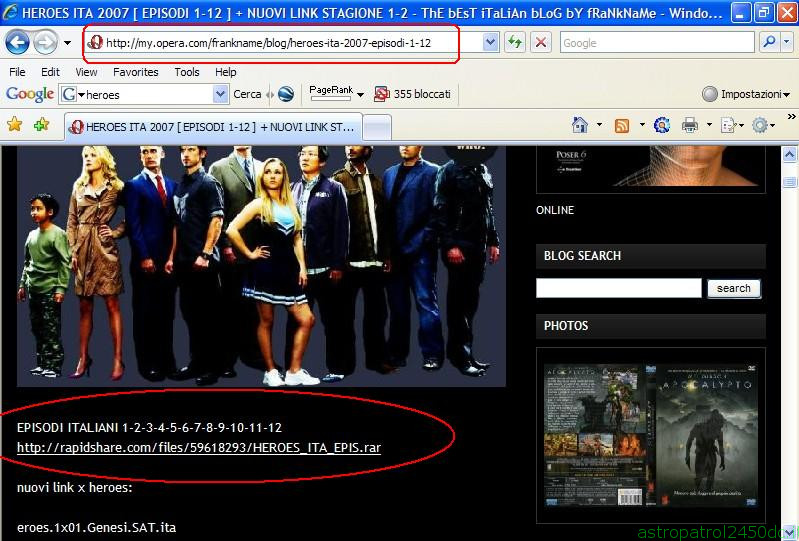
Task: Select the HEROES ITA 2007 browser tab
Action: click(x=214, y=127)
